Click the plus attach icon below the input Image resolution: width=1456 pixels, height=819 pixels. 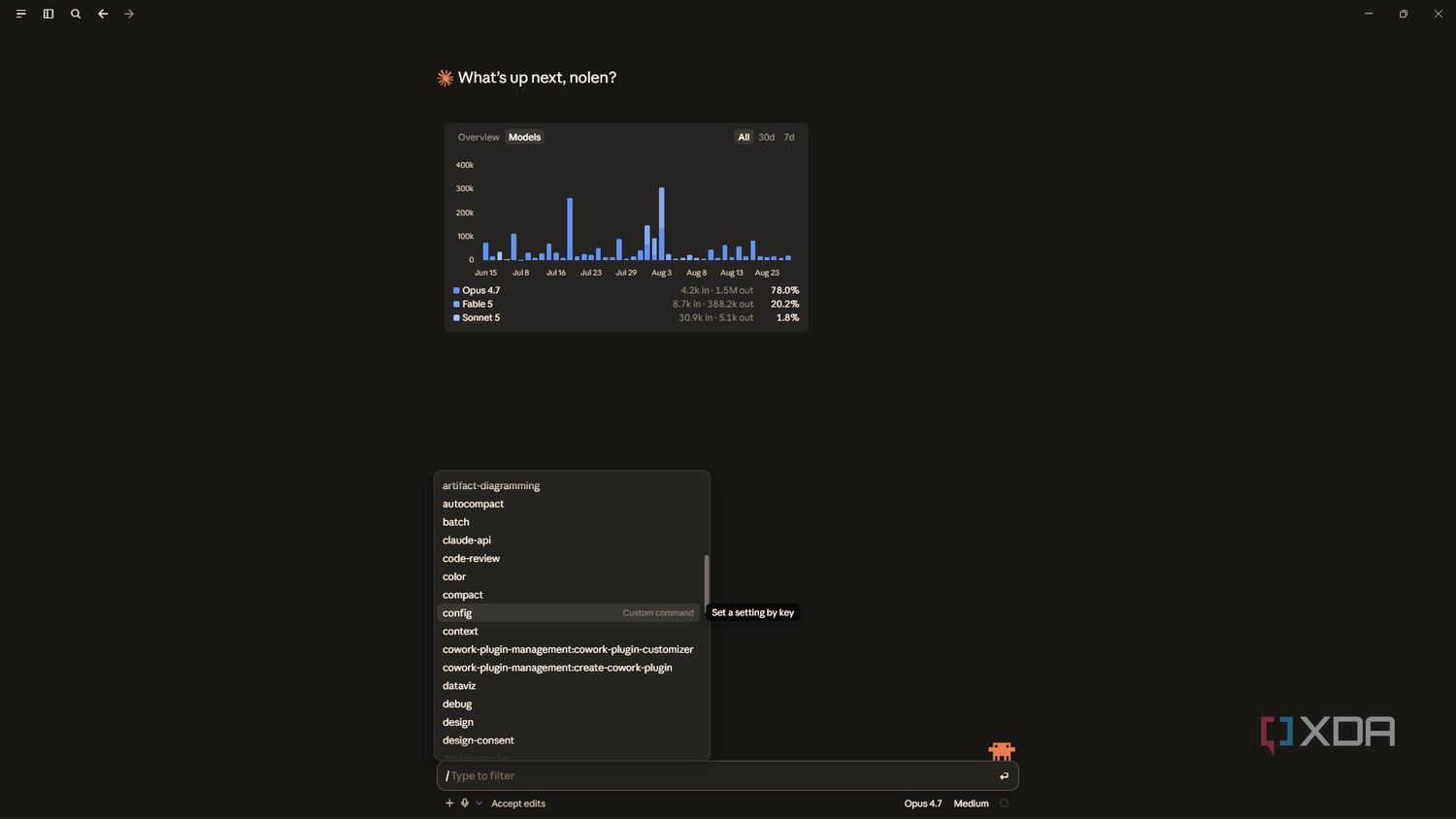coord(449,803)
